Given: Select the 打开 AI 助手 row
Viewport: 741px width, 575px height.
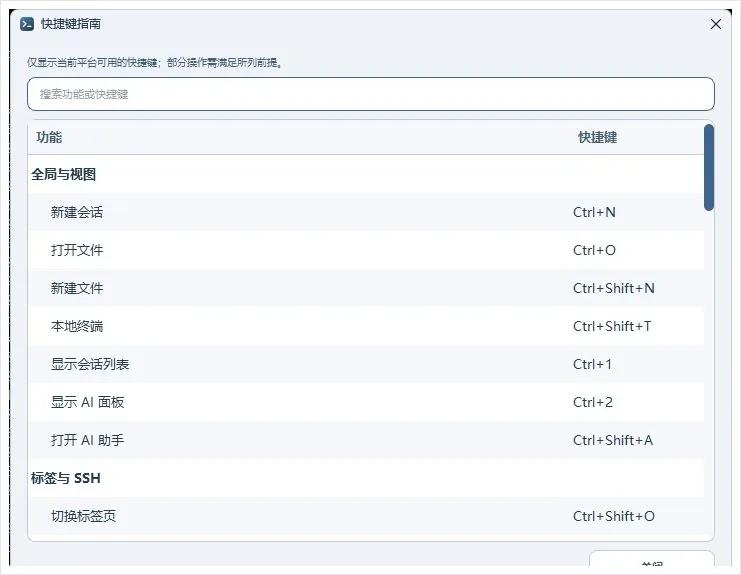Looking at the screenshot, I should tap(366, 440).
